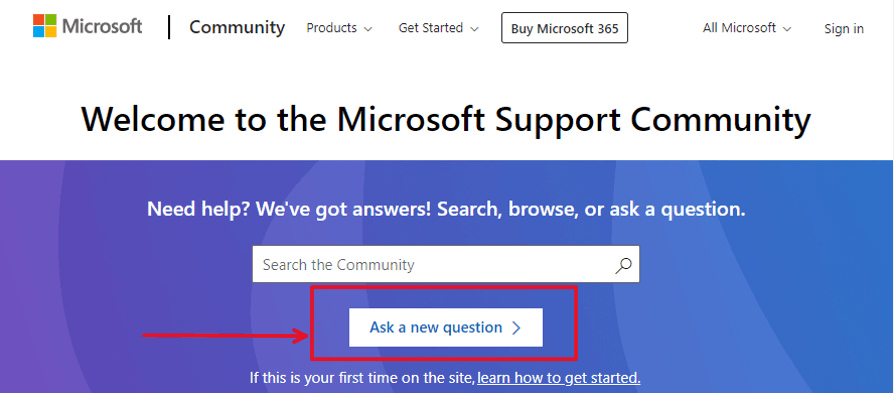
Task: Open the Get Started menu
Action: [438, 28]
